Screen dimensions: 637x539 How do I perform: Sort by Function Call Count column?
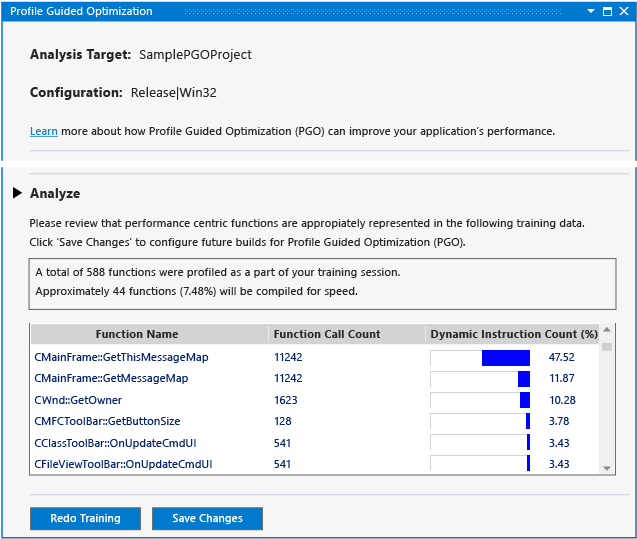click(327, 334)
